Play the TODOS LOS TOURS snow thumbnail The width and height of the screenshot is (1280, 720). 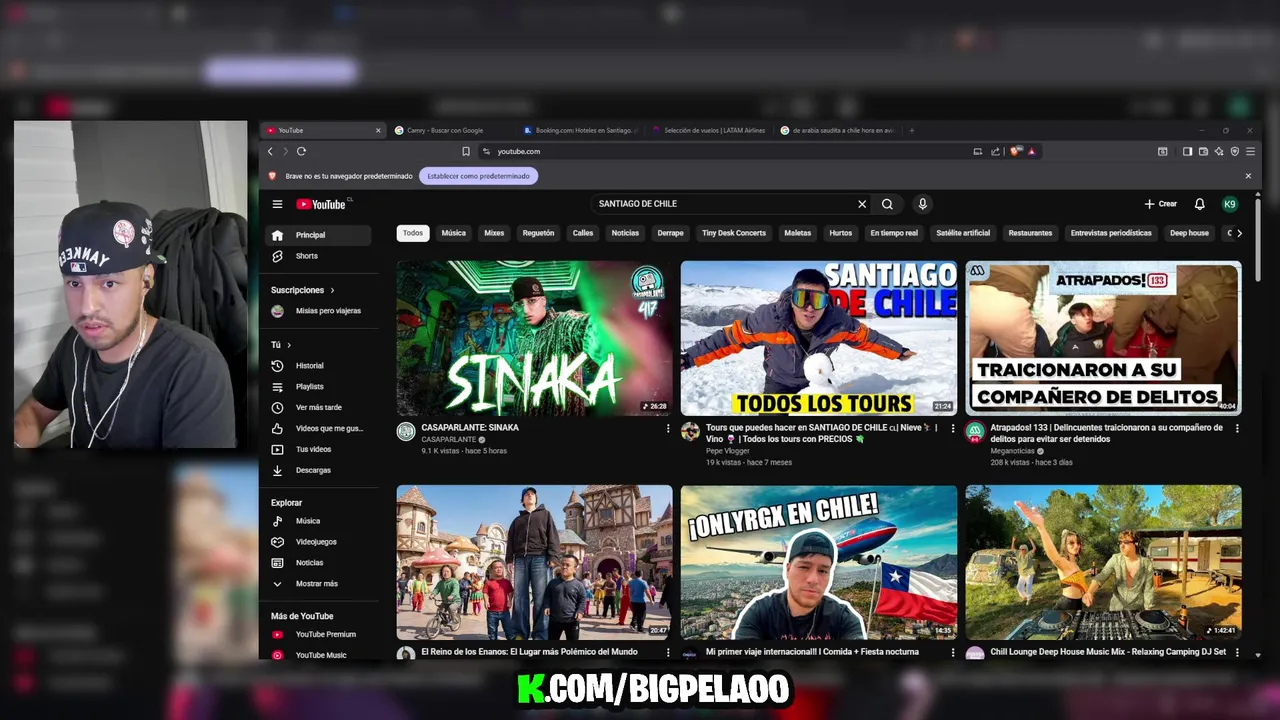tap(819, 338)
